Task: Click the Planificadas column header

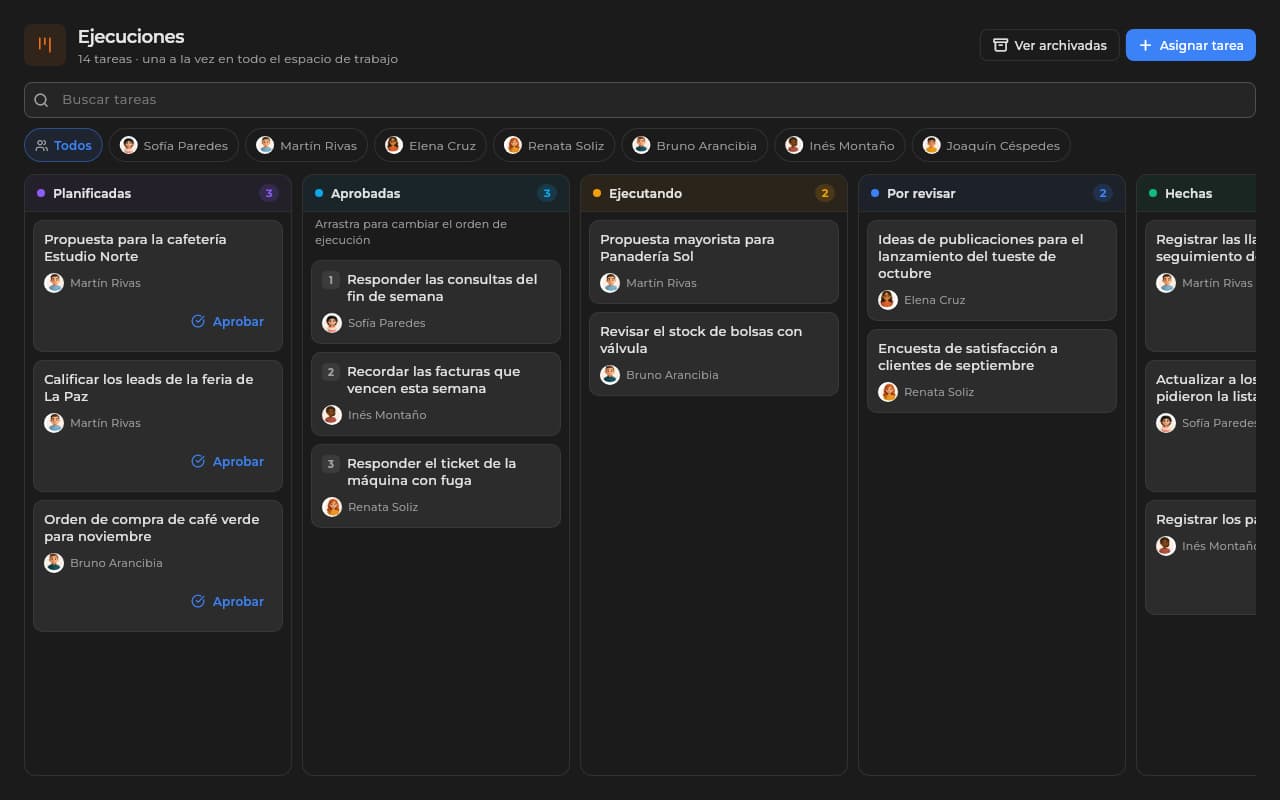Action: [x=158, y=193]
